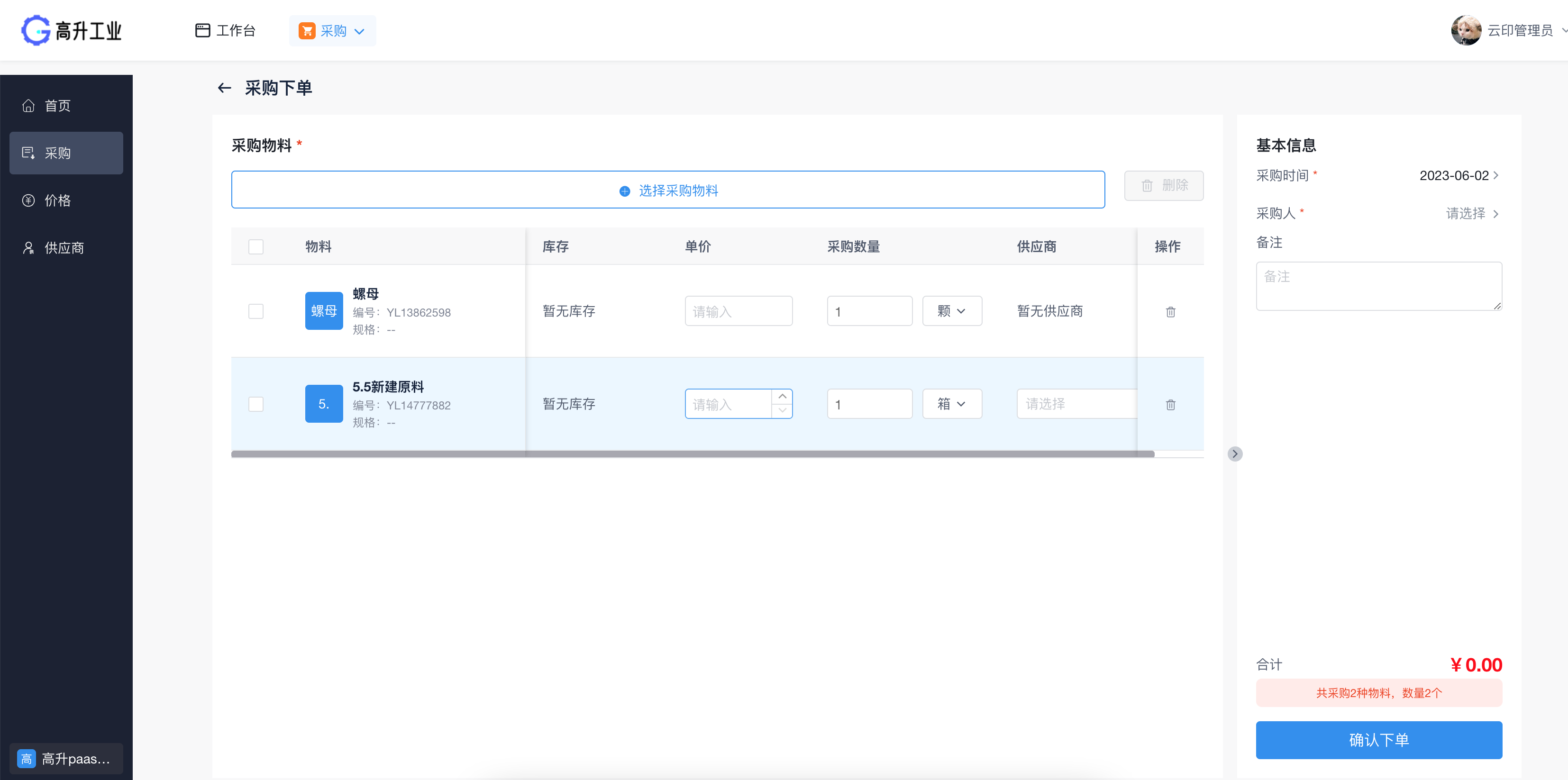This screenshot has width=1568, height=780.
Task: Open the 采购人 请选择 selector
Action: tap(1472, 214)
